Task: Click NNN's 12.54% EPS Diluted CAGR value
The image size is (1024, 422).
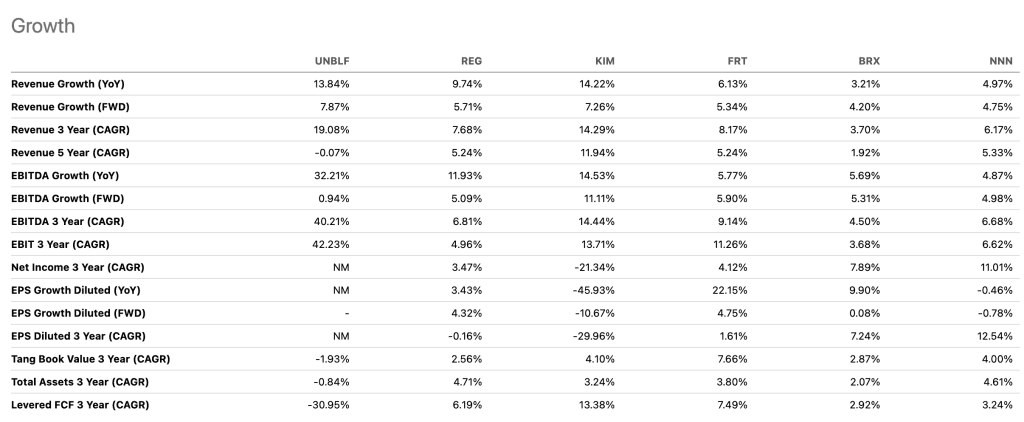Action: (x=995, y=336)
